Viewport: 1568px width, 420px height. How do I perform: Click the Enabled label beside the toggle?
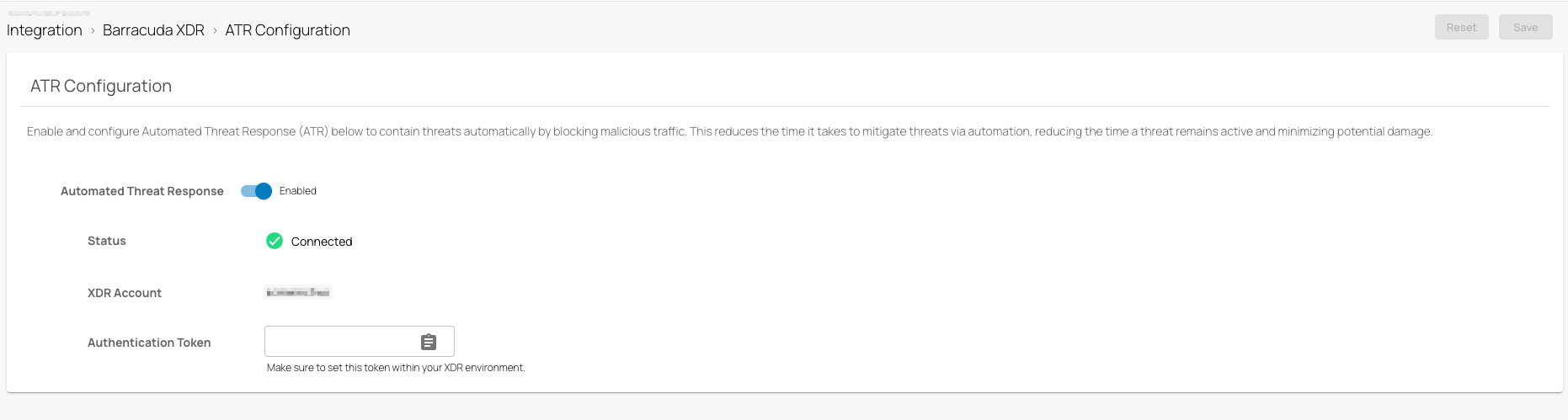pyautogui.click(x=298, y=191)
